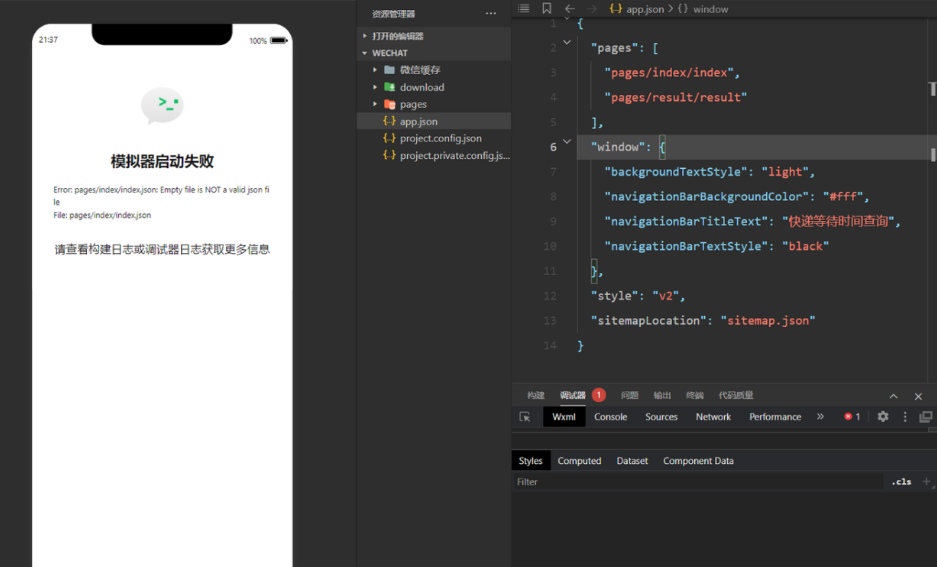
Task: Switch to the 终端 panel tab
Action: [694, 396]
